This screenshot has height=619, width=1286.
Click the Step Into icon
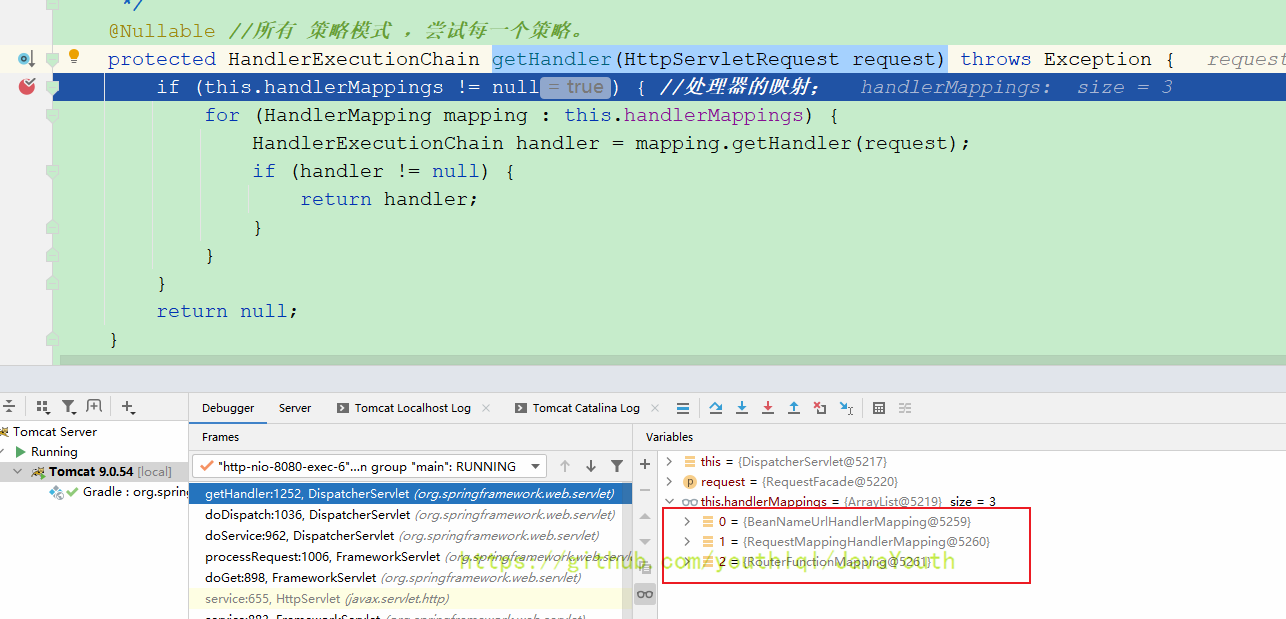742,408
